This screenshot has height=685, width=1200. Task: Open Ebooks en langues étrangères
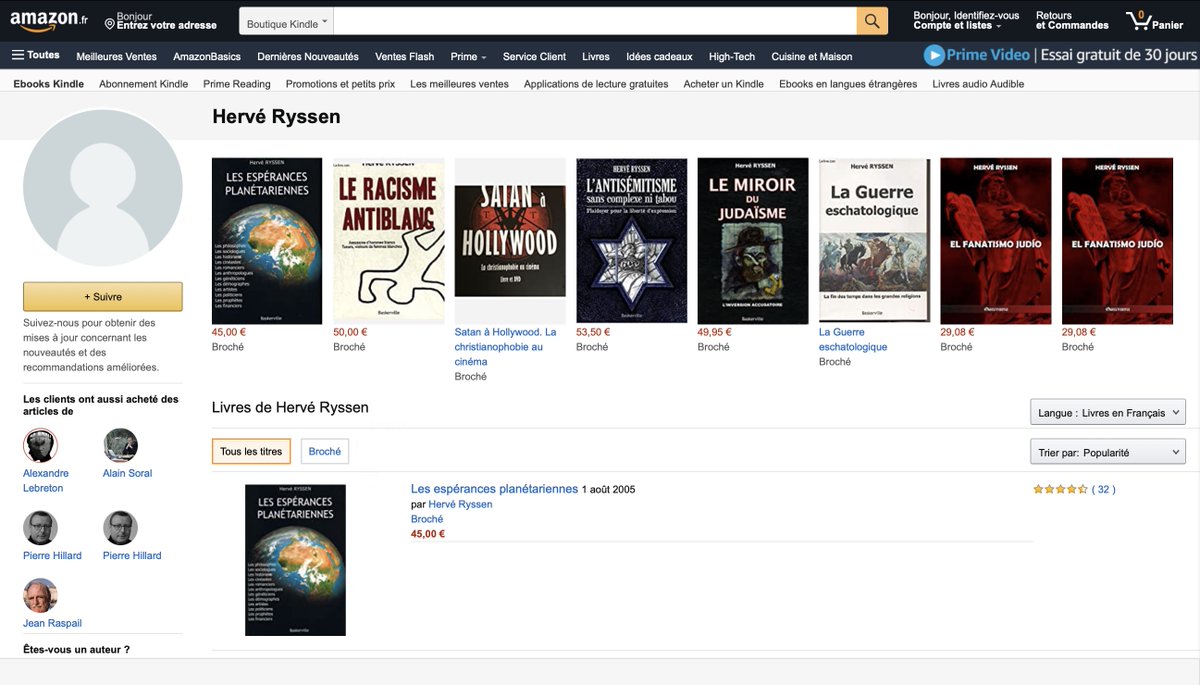click(x=848, y=84)
